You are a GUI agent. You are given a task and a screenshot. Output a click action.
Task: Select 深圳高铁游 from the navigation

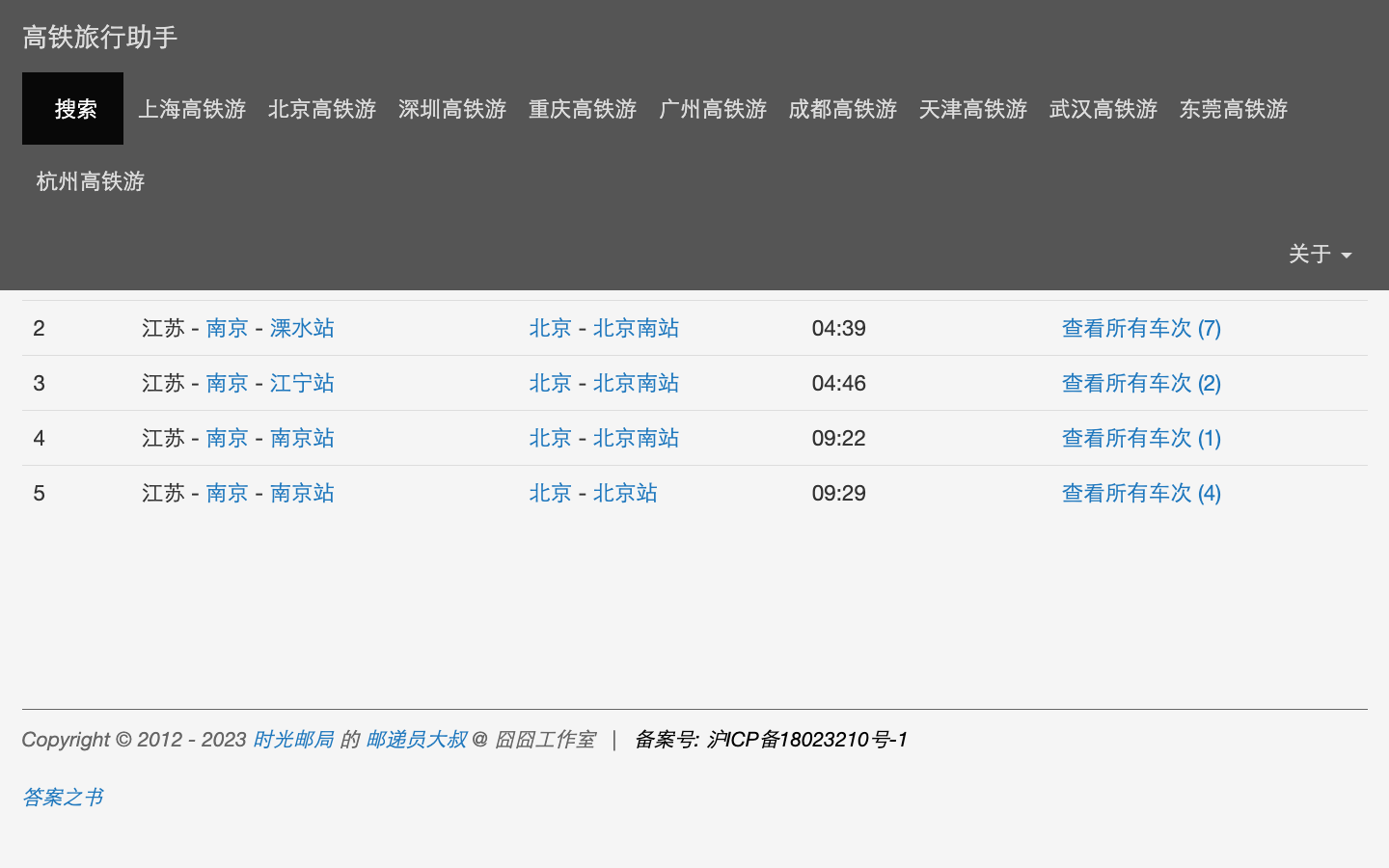click(x=452, y=109)
